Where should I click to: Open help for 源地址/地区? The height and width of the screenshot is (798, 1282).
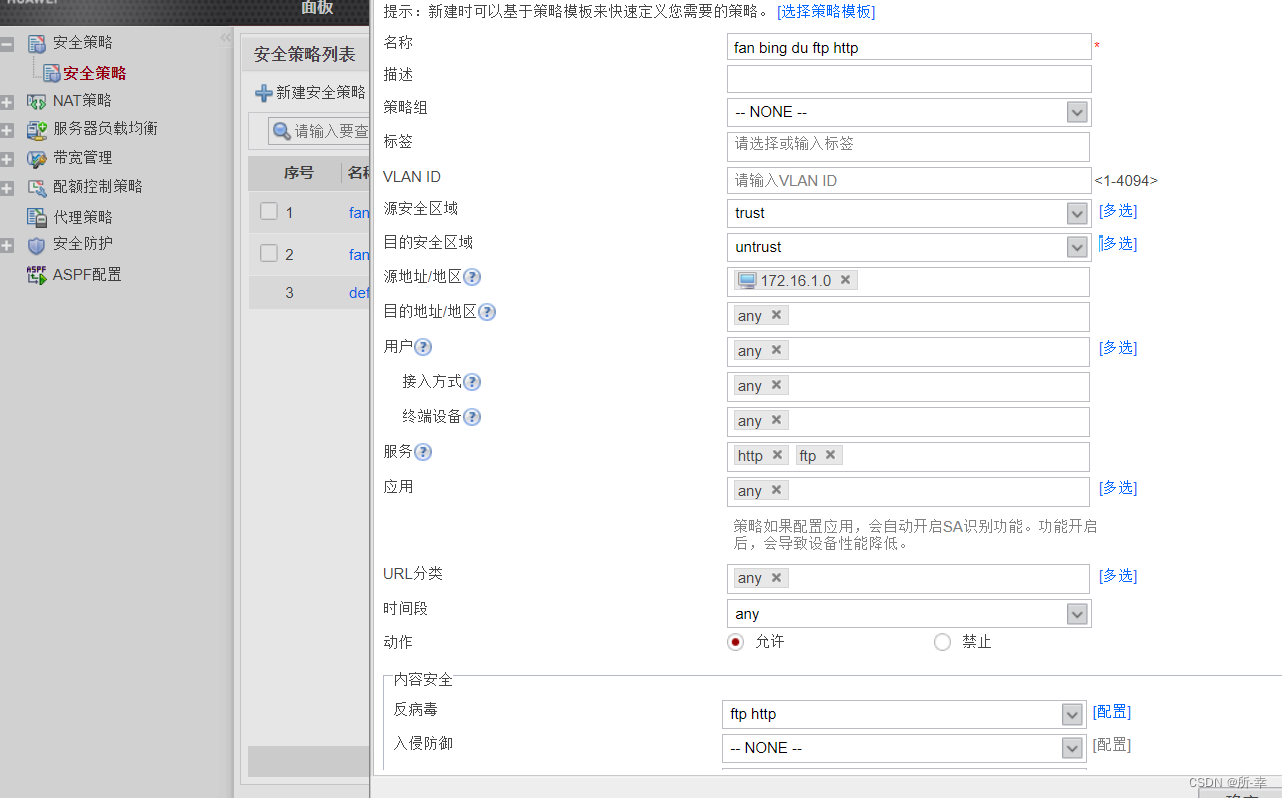pyautogui.click(x=472, y=277)
